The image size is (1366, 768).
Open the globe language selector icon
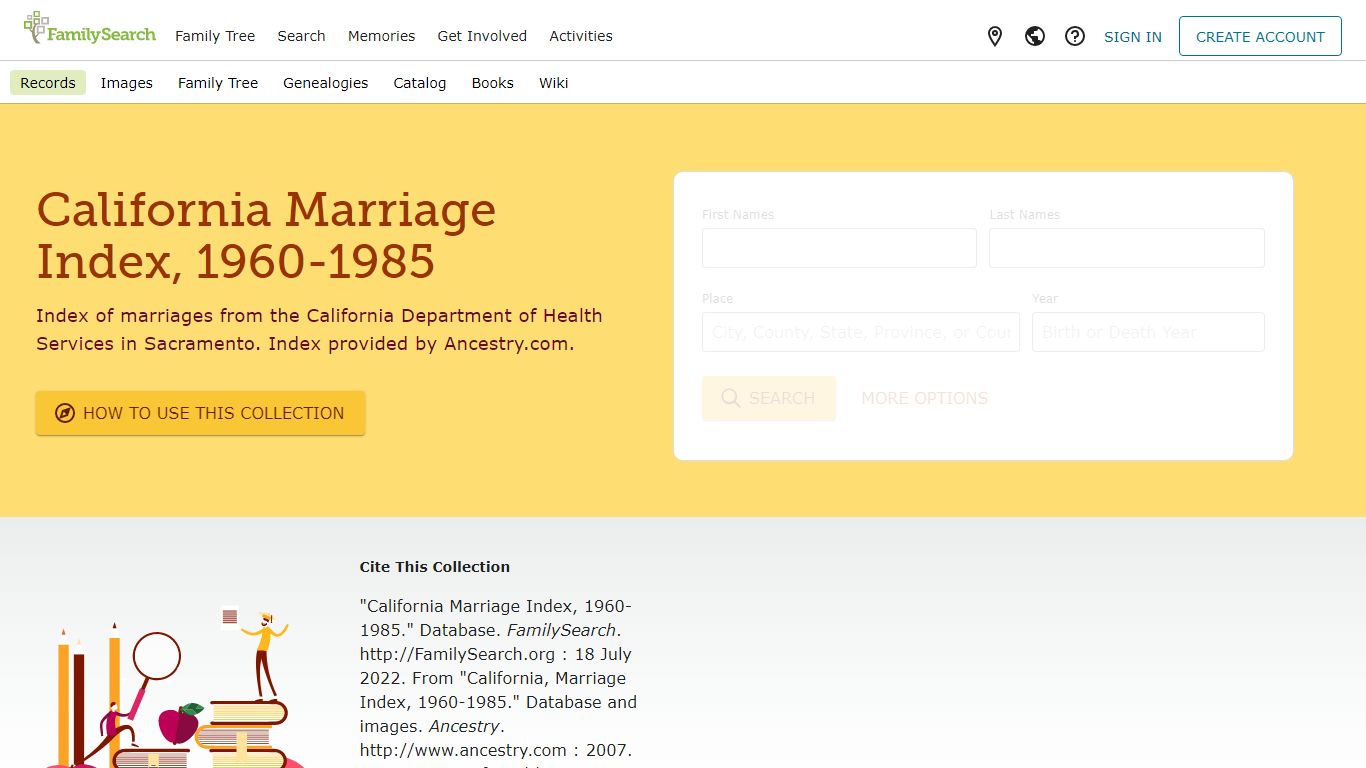pyautogui.click(x=1035, y=37)
